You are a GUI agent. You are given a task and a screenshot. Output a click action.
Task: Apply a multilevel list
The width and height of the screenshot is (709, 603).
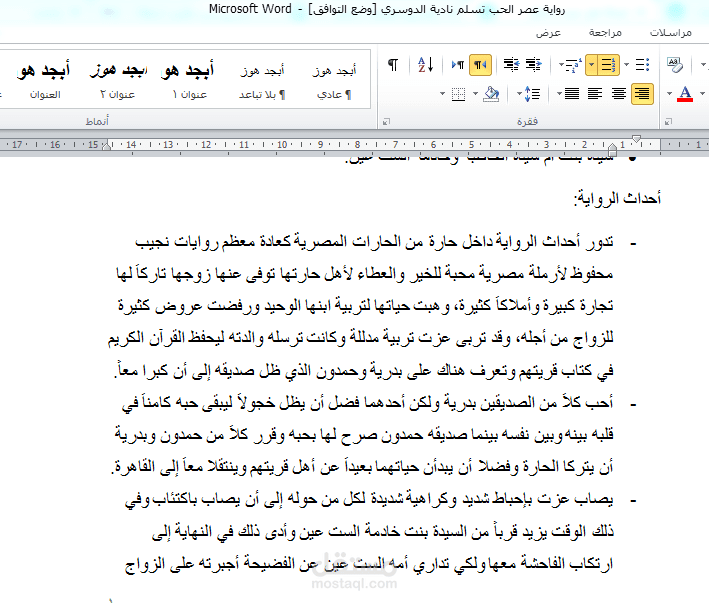(574, 66)
